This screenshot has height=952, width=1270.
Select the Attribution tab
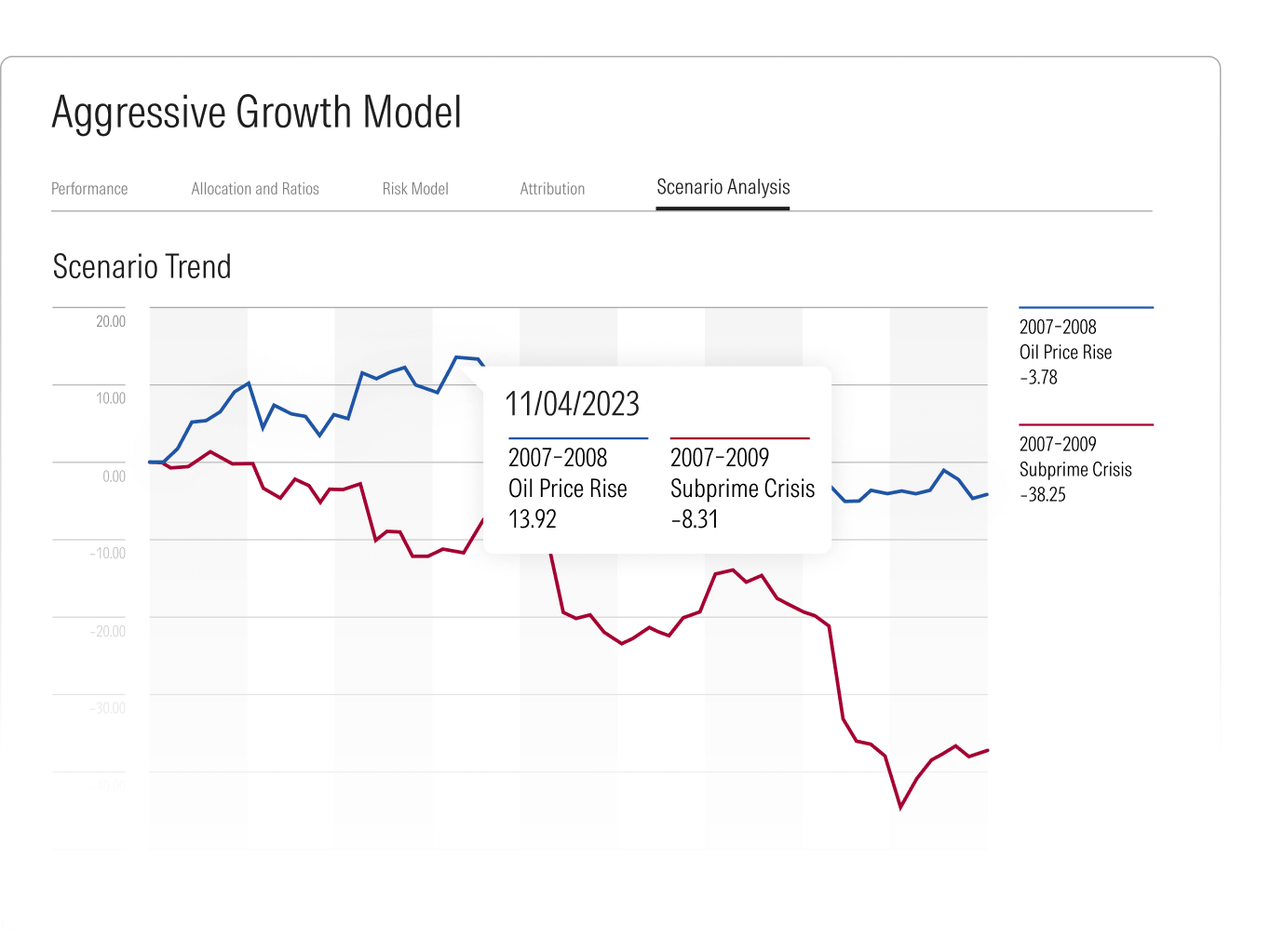(552, 189)
